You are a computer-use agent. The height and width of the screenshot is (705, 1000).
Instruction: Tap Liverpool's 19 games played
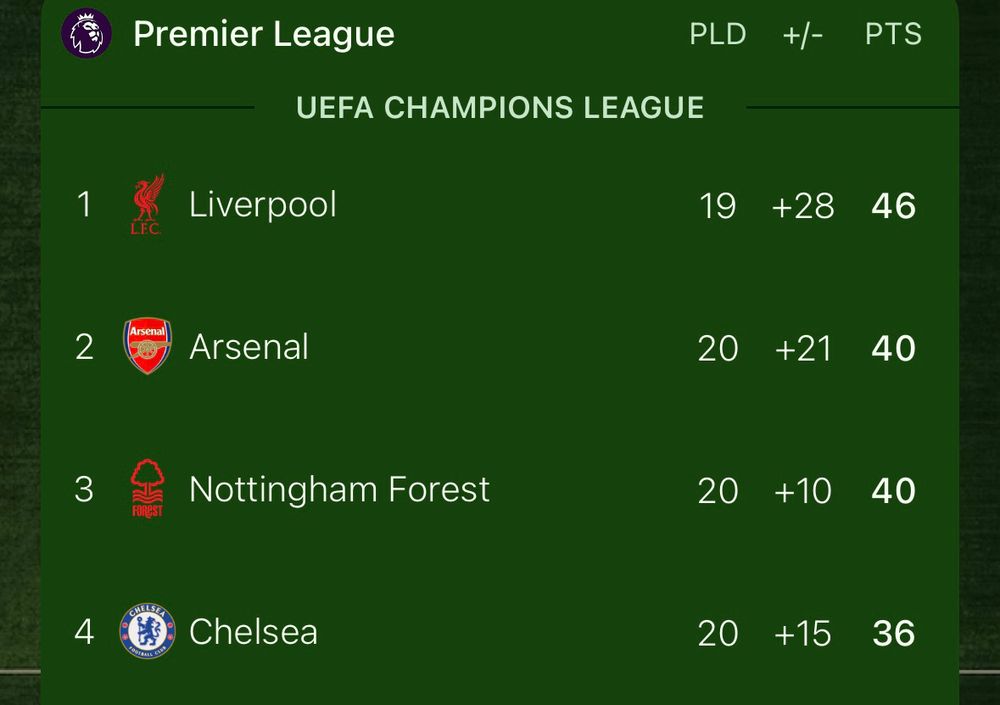[717, 206]
